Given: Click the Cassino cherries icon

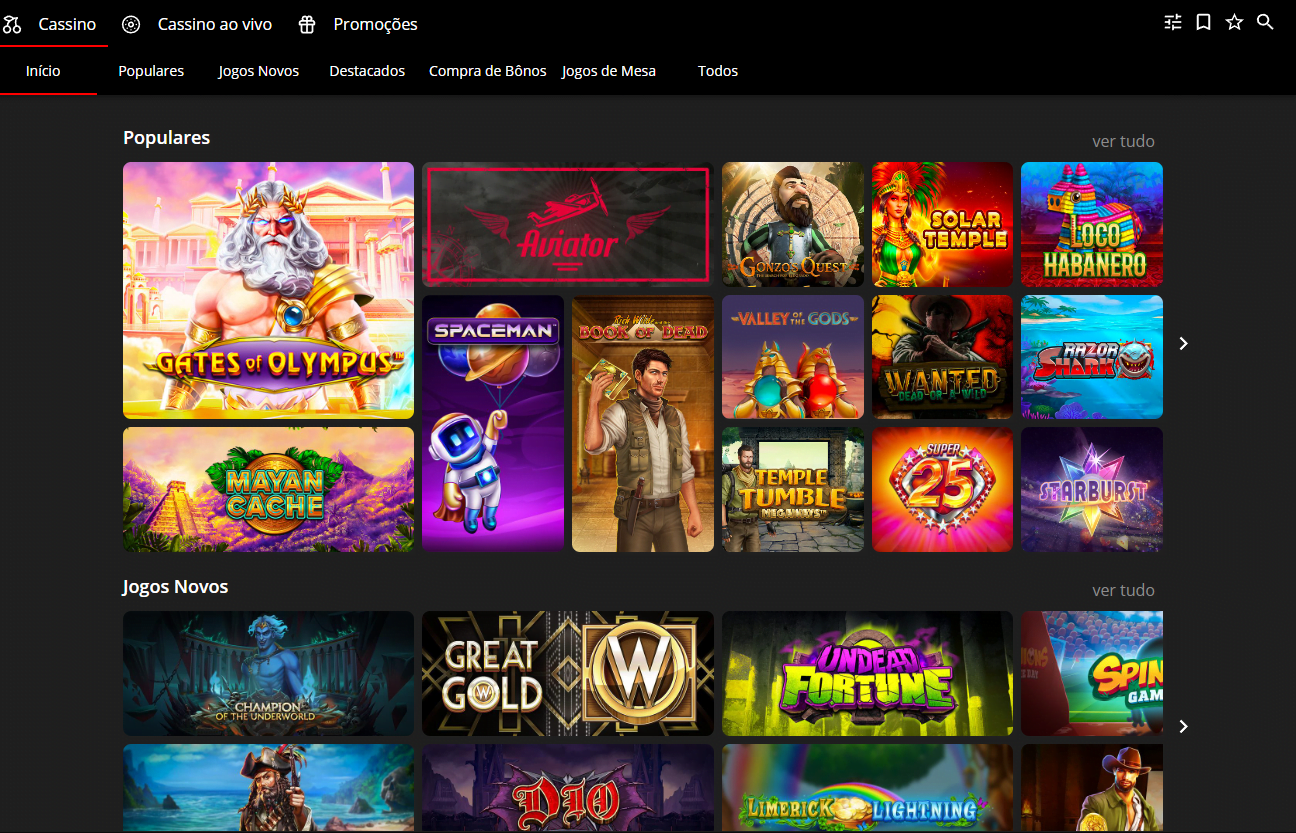Looking at the screenshot, I should click(x=13, y=24).
